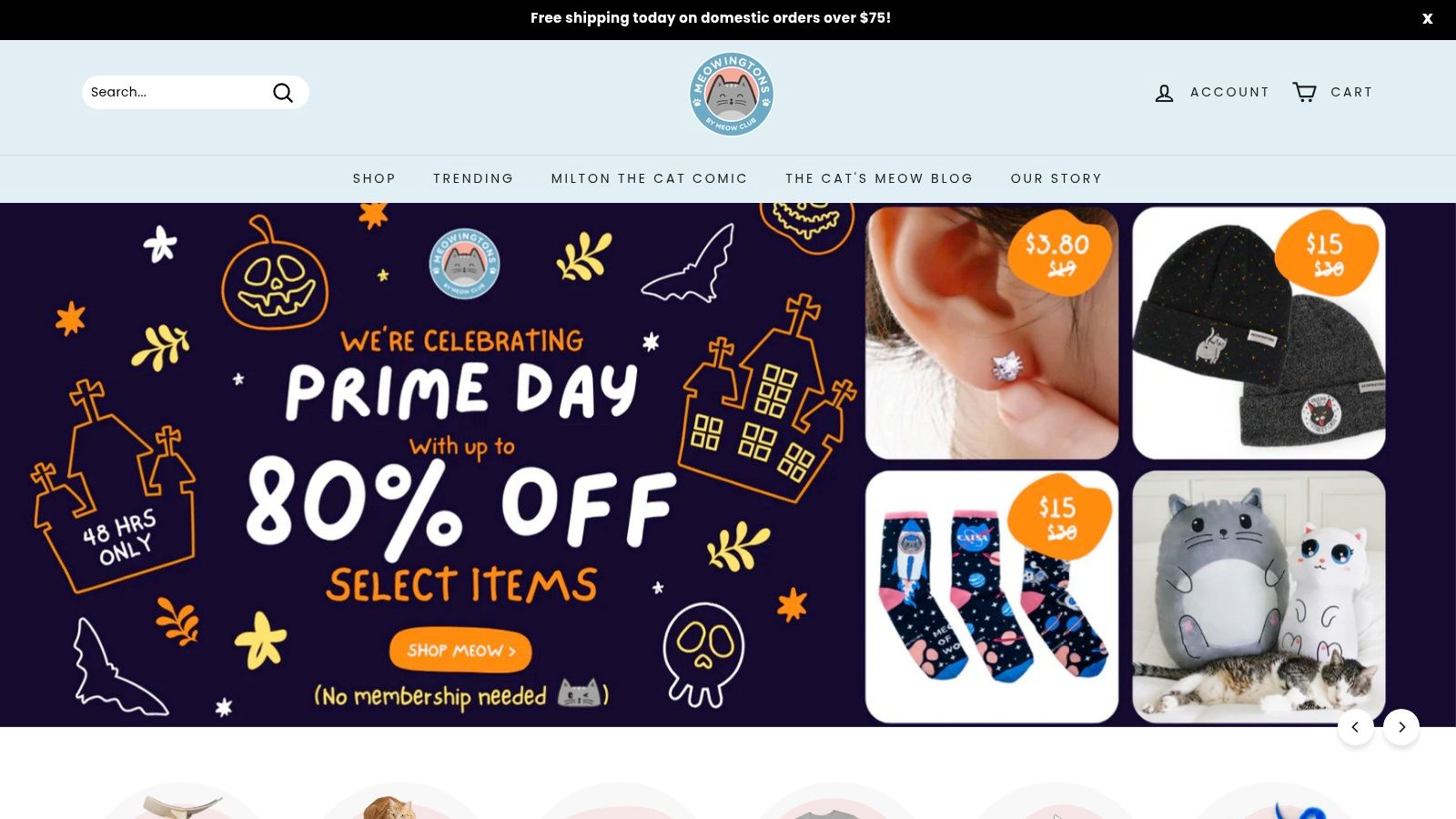
Task: Open the Meowingtons logo home link
Action: (x=732, y=94)
